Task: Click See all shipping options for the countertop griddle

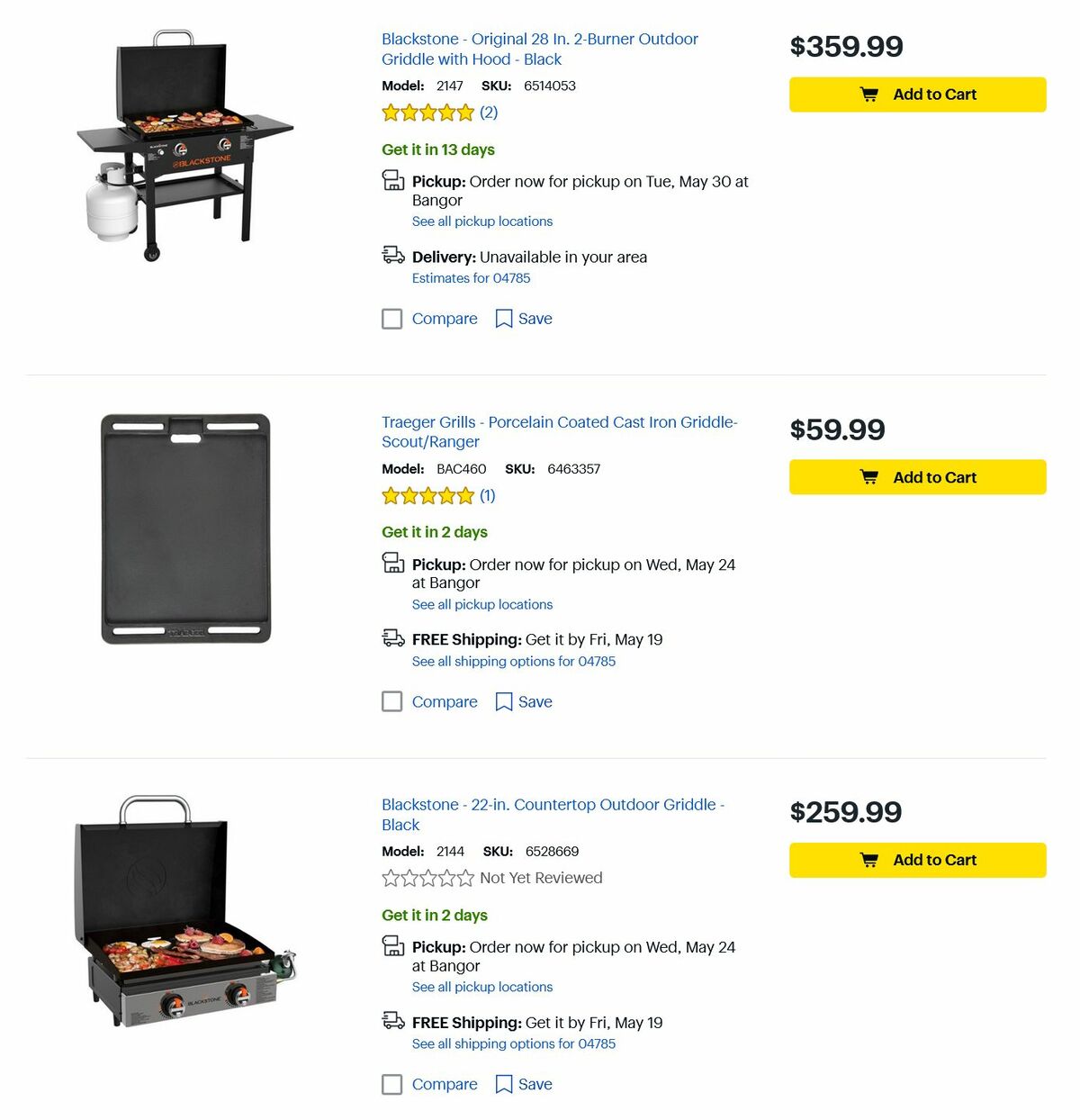Action: click(x=514, y=1043)
